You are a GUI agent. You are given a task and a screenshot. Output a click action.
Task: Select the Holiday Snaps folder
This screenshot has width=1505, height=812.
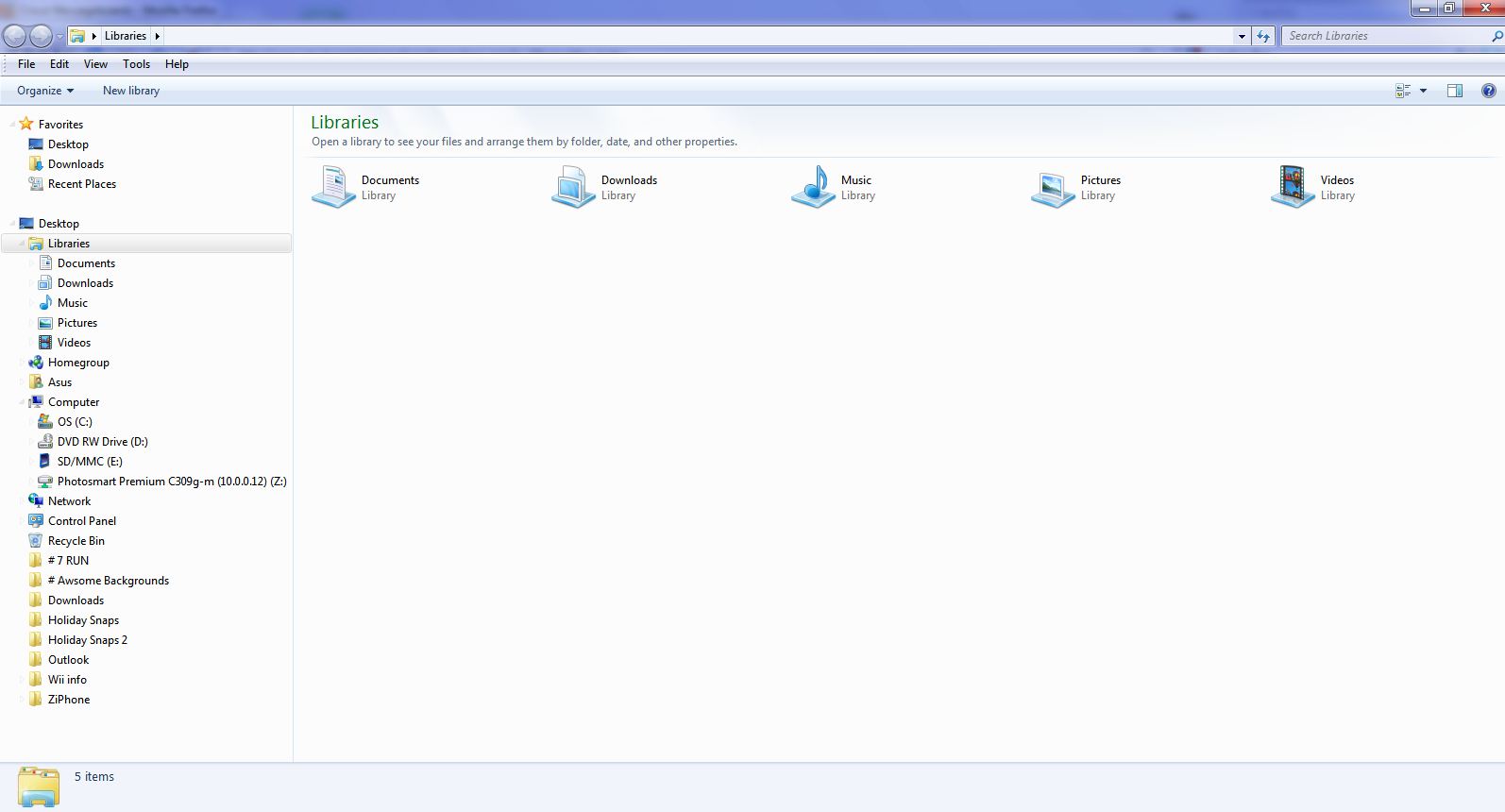click(83, 620)
